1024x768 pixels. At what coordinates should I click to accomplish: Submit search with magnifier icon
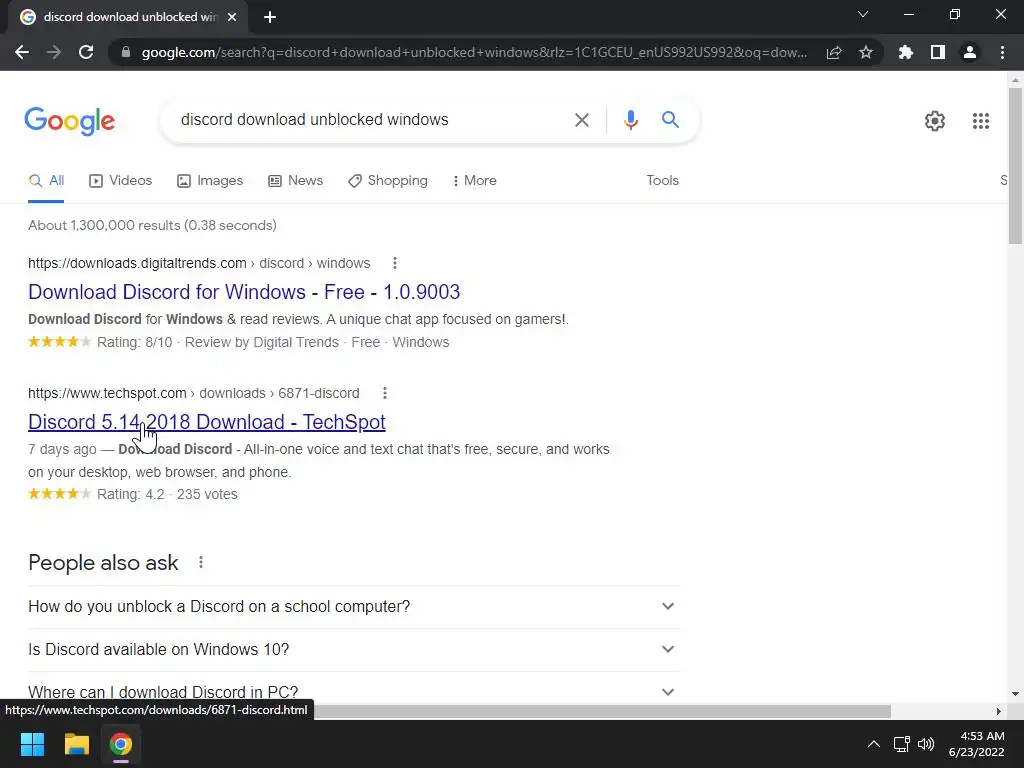(x=670, y=120)
